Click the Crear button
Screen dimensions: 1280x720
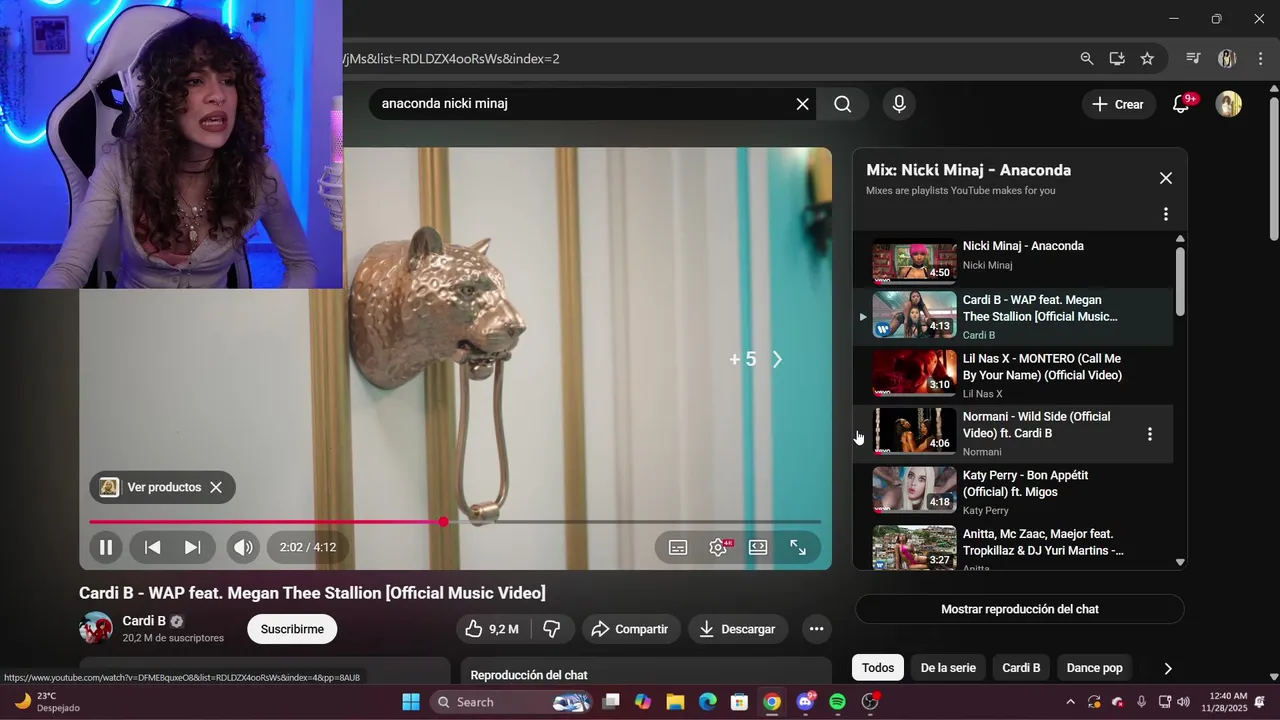point(1119,104)
